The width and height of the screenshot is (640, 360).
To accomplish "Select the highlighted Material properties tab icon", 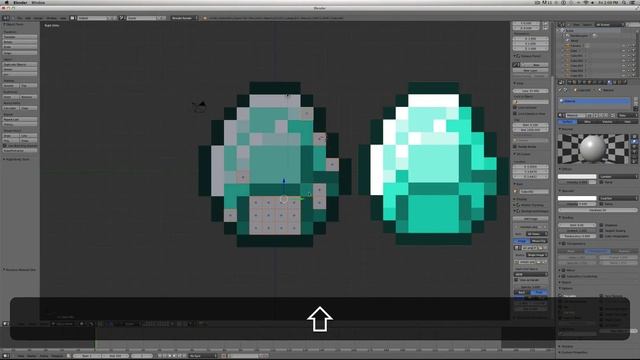I will tap(610, 82).
